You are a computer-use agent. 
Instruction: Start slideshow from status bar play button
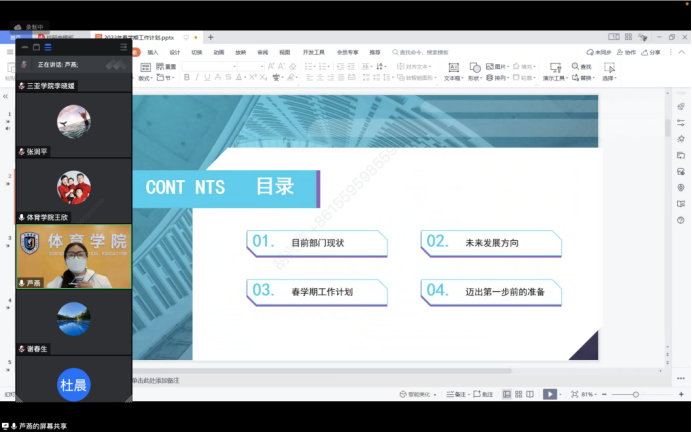[x=550, y=394]
